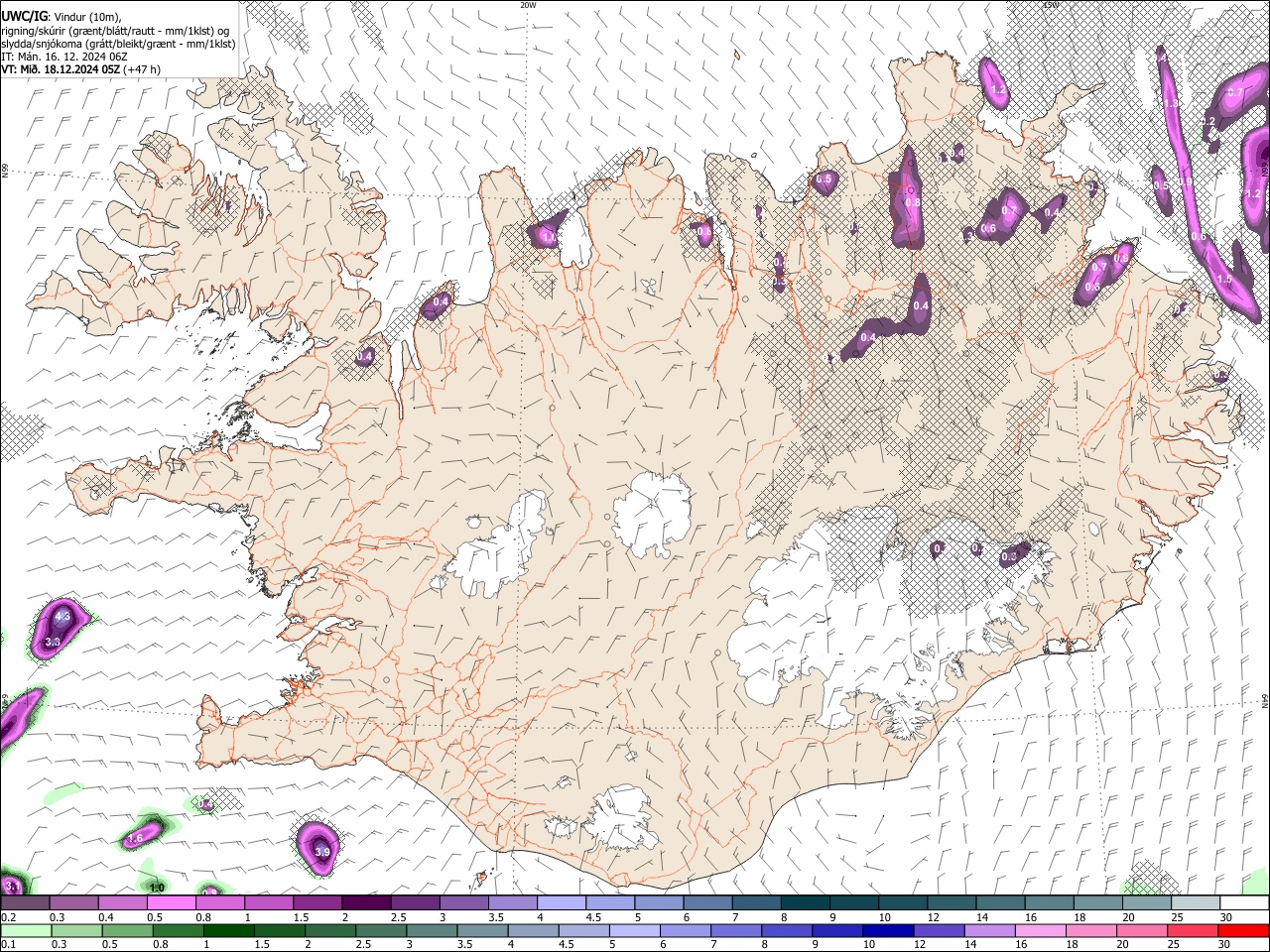Click the '4.3' precipitation value on the sea blob
The height and width of the screenshot is (952, 1270).
pos(63,617)
